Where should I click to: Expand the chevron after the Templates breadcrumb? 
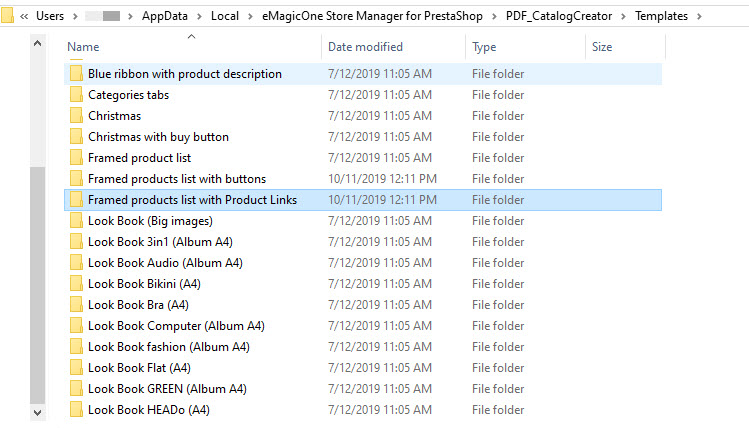pyautogui.click(x=699, y=16)
